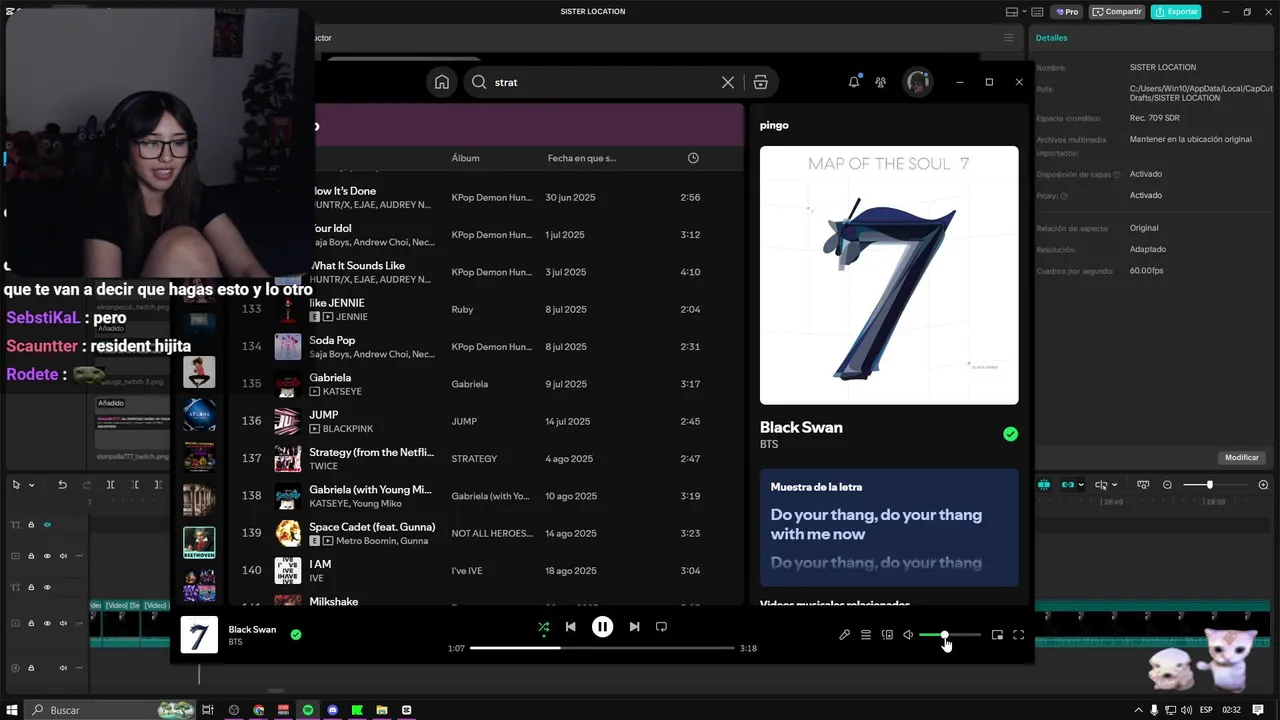This screenshot has height=720, width=1280.
Task: Open BTS artist link under Black Swan title
Action: [x=769, y=444]
